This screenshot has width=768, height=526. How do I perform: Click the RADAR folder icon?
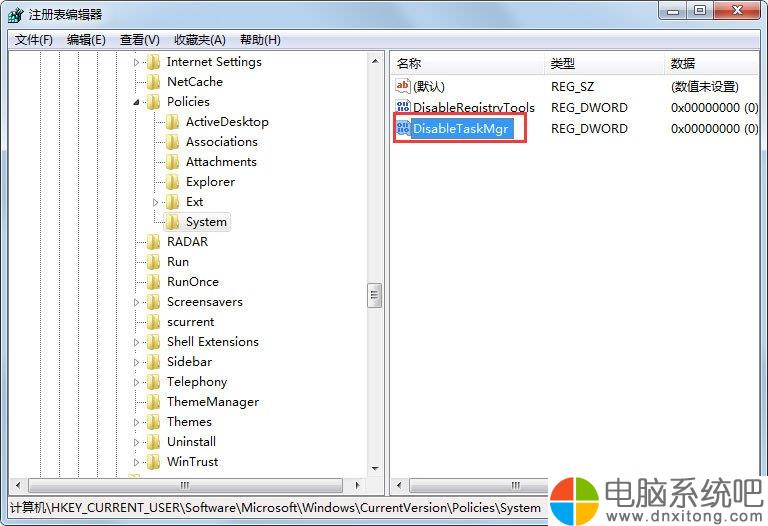click(x=153, y=242)
